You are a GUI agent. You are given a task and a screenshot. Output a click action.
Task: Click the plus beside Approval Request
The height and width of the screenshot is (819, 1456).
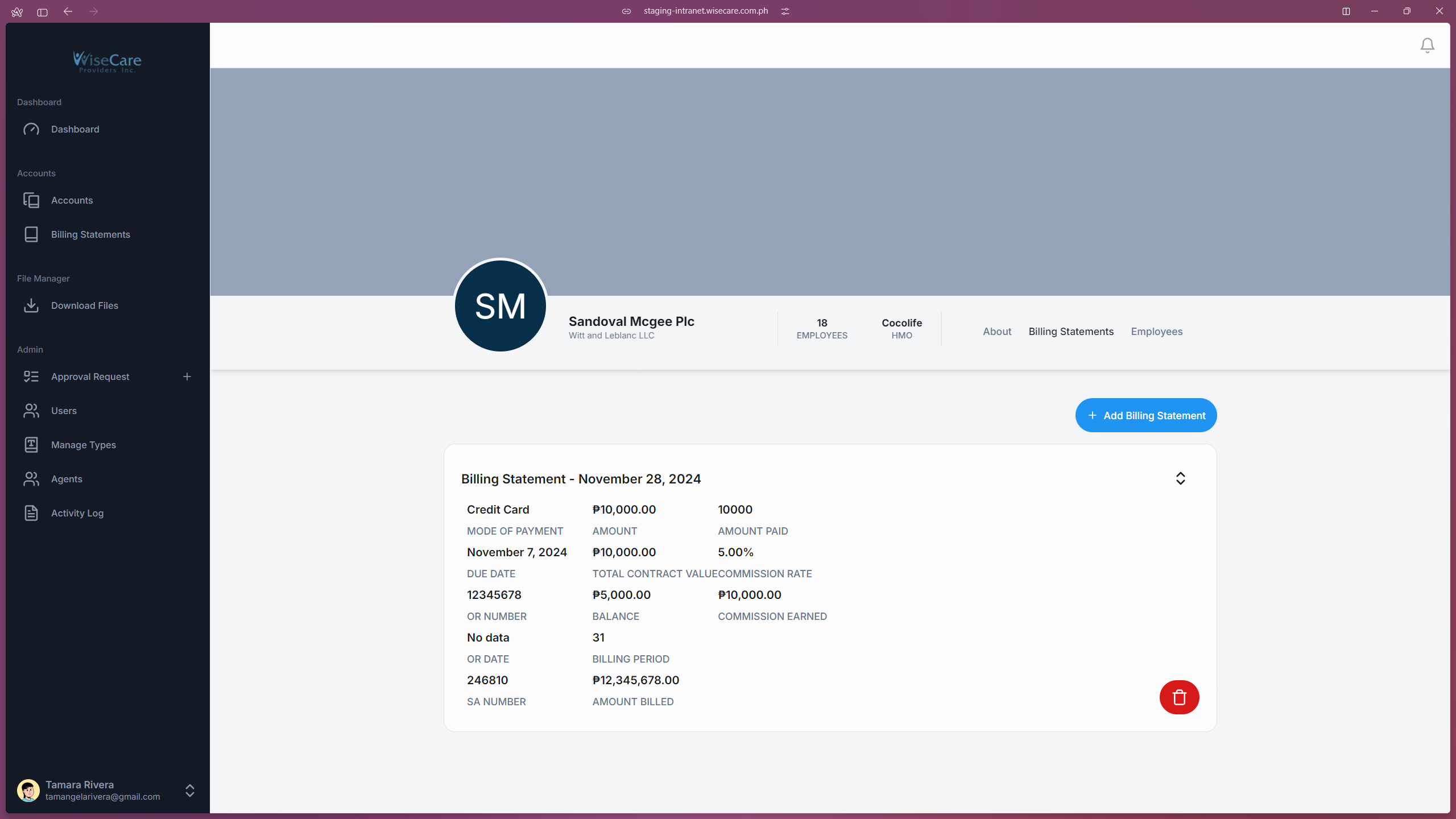pyautogui.click(x=187, y=376)
